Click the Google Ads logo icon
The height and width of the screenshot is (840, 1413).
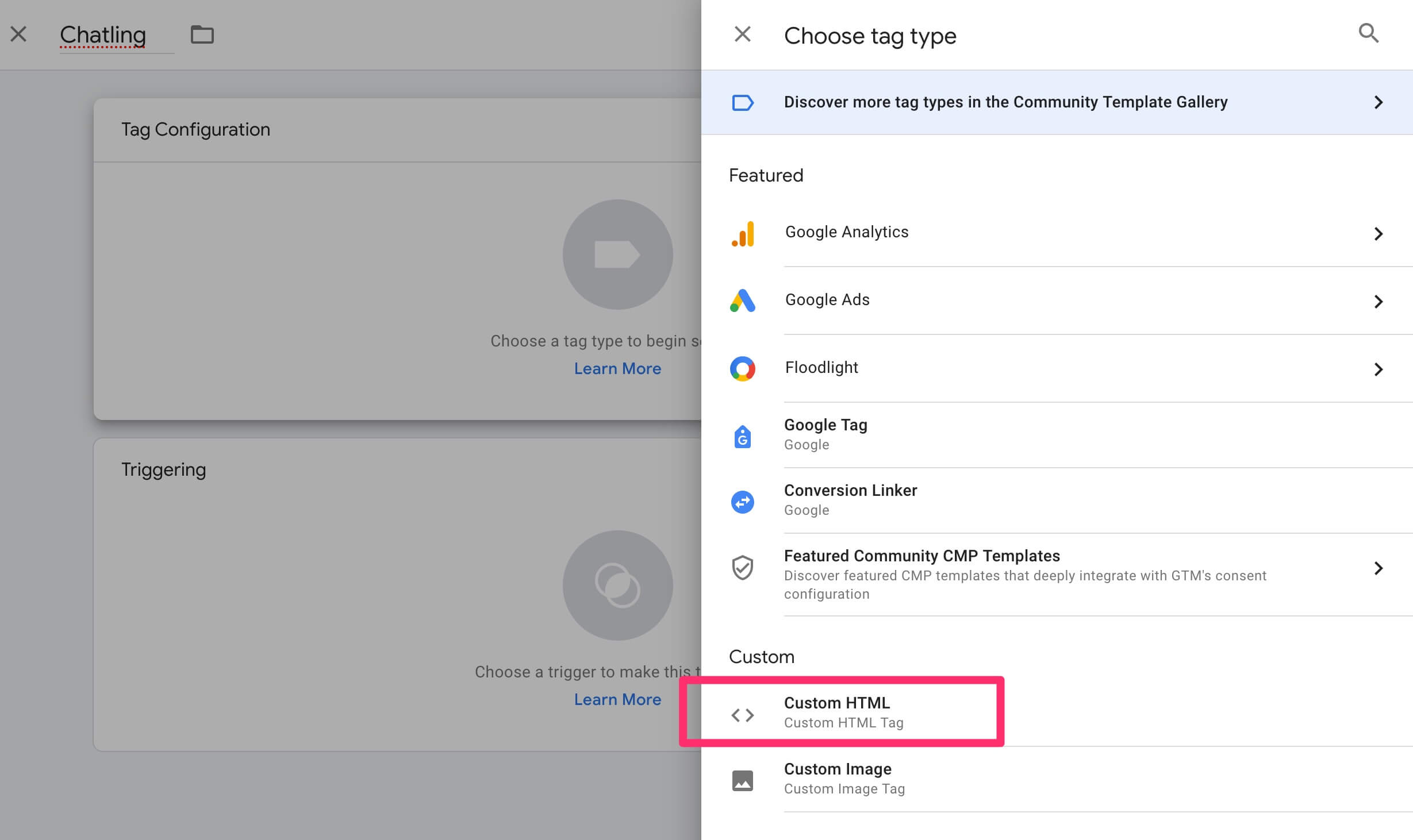click(742, 300)
